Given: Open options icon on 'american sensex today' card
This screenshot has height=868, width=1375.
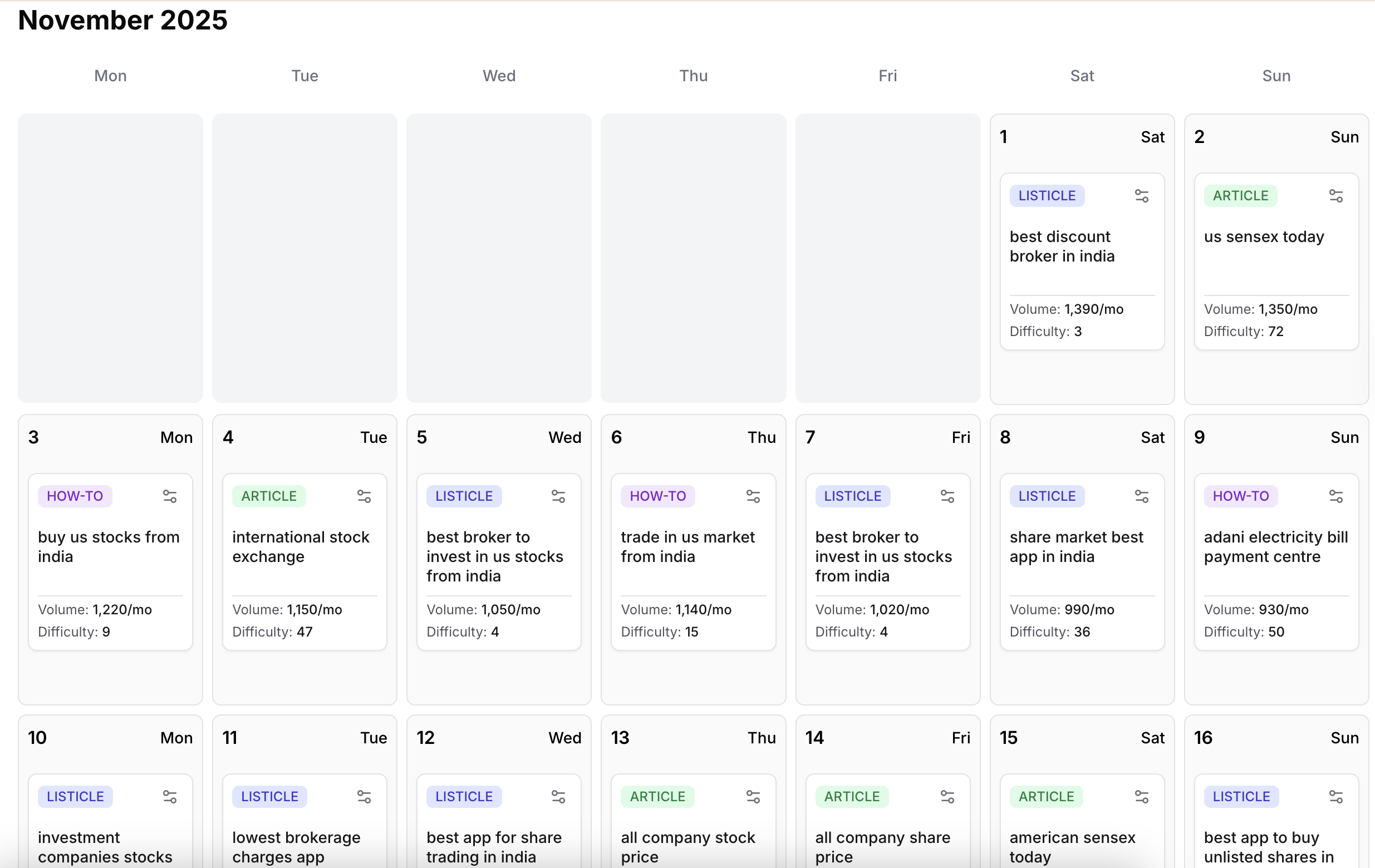Looking at the screenshot, I should click(1141, 797).
